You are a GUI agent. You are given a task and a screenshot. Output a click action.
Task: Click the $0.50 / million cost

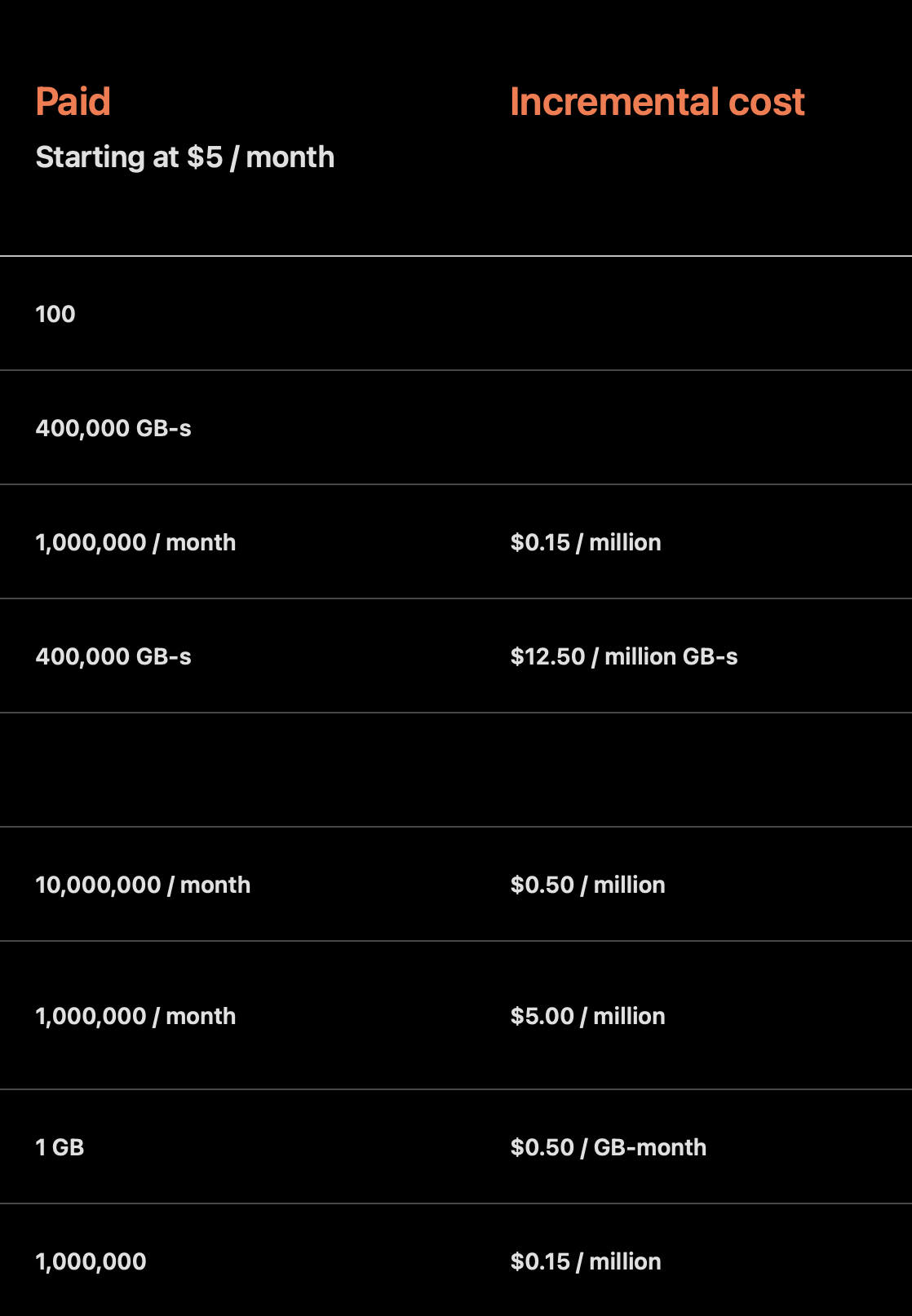point(587,885)
